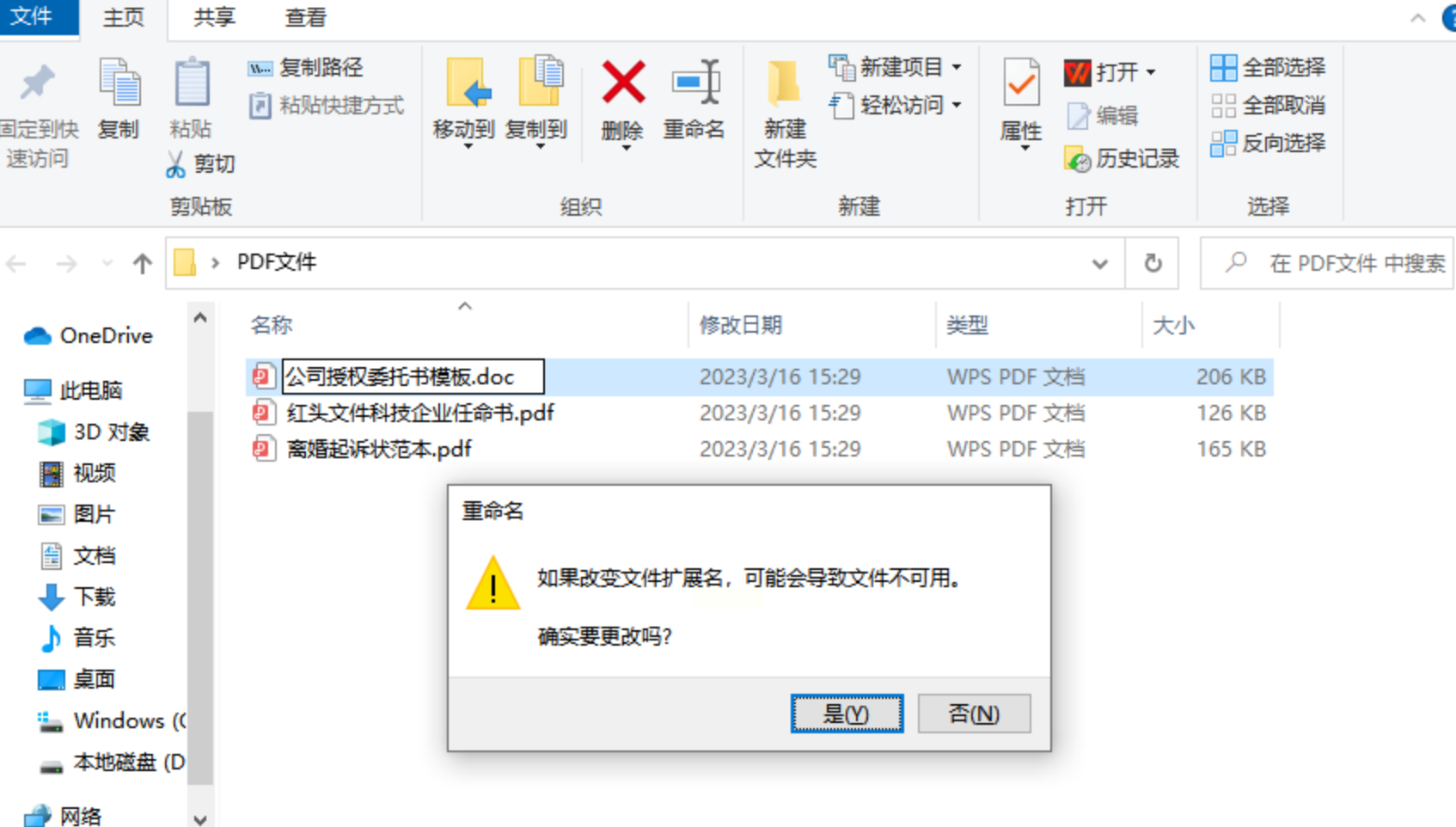Expand the Move To dropdown arrow
The width and height of the screenshot is (1456, 827).
[x=468, y=147]
